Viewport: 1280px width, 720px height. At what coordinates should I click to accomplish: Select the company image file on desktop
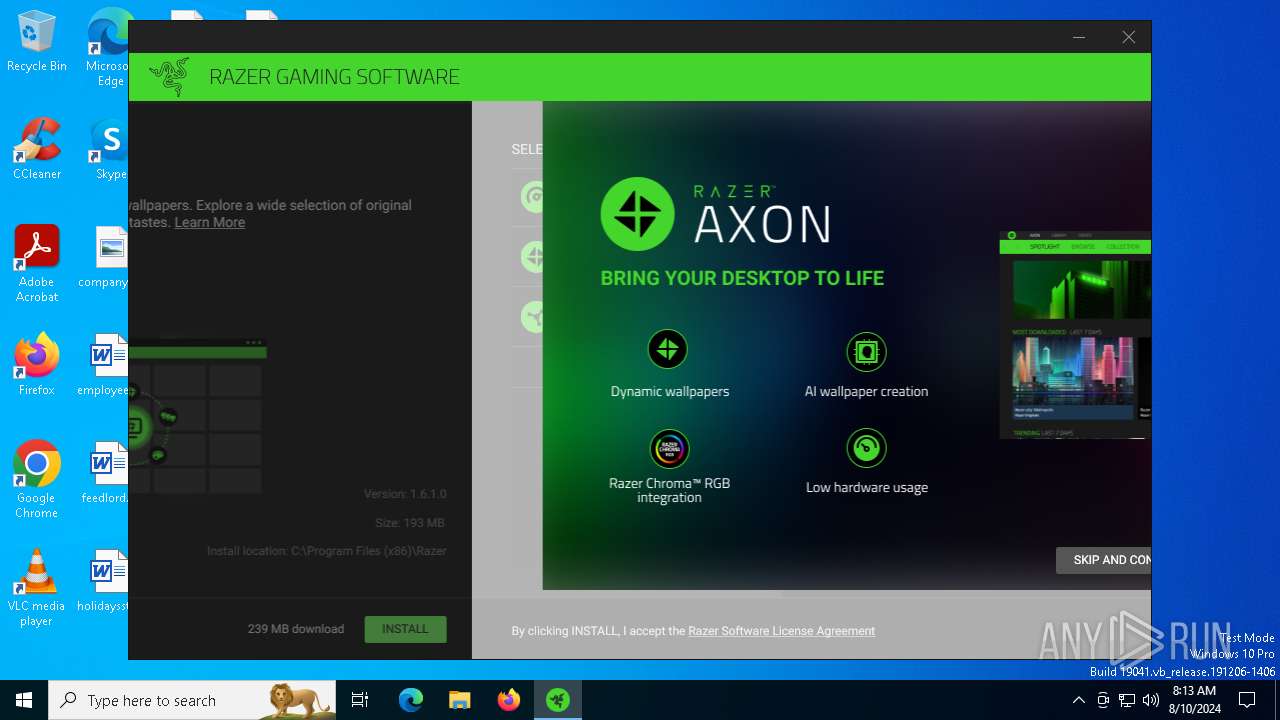pyautogui.click(x=105, y=257)
